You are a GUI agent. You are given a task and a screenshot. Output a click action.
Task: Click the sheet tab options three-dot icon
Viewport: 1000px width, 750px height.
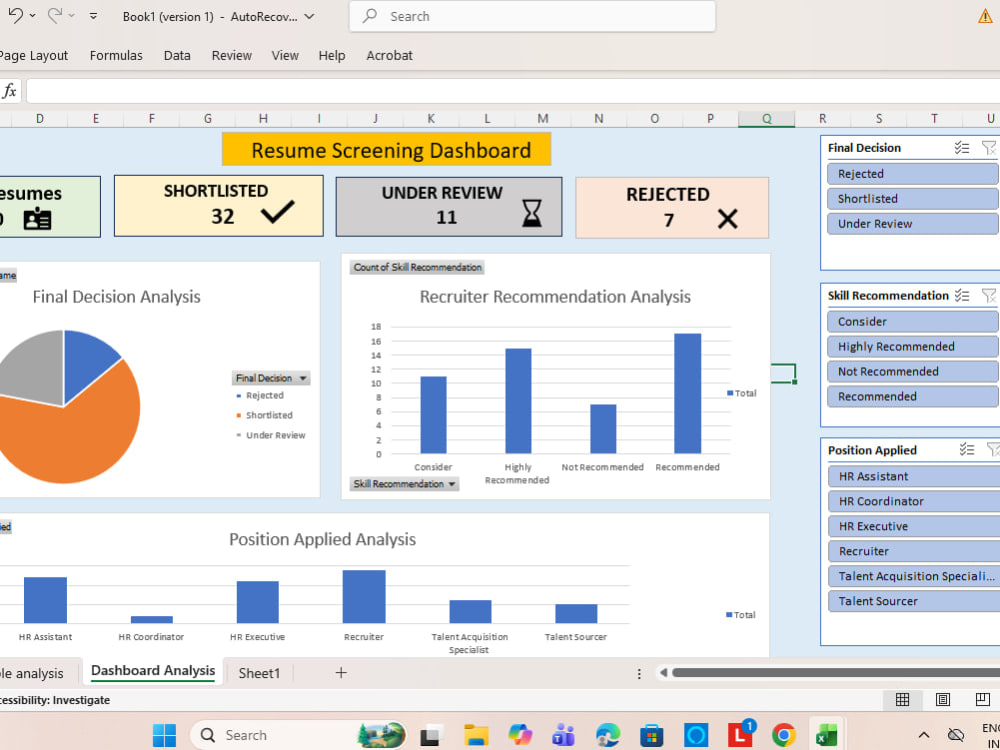pos(639,673)
